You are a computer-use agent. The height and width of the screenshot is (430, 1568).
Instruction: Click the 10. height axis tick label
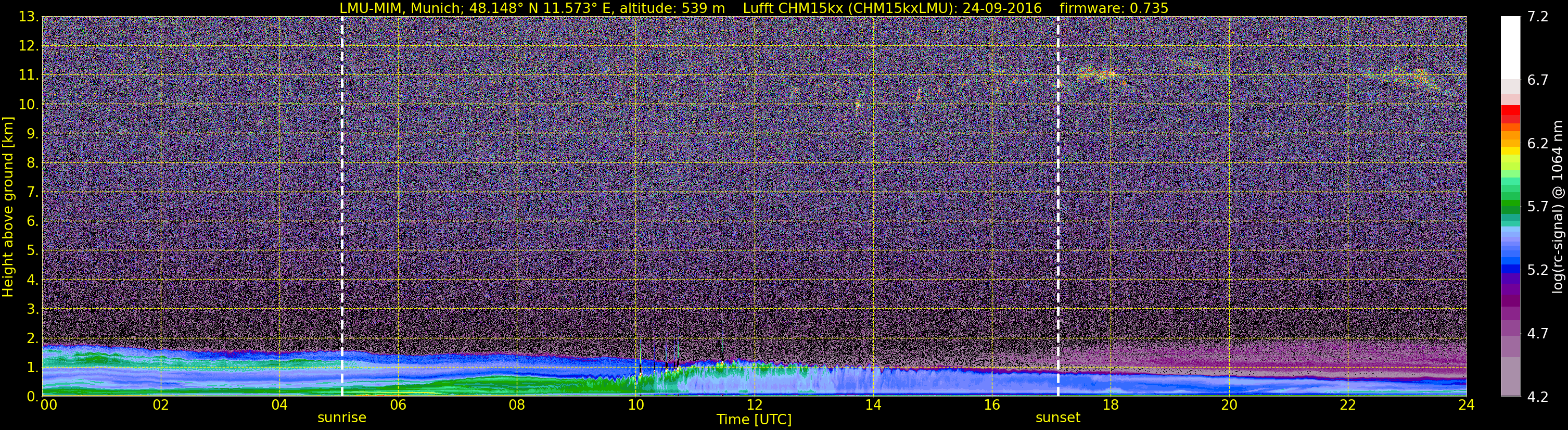click(29, 104)
